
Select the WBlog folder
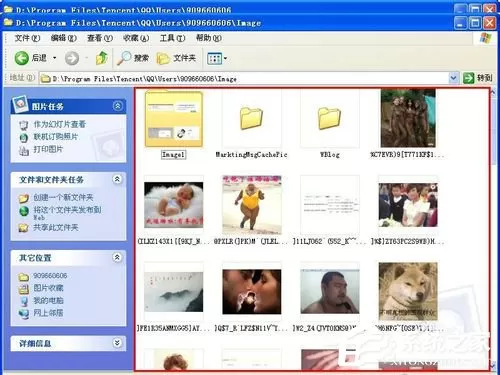coord(330,118)
